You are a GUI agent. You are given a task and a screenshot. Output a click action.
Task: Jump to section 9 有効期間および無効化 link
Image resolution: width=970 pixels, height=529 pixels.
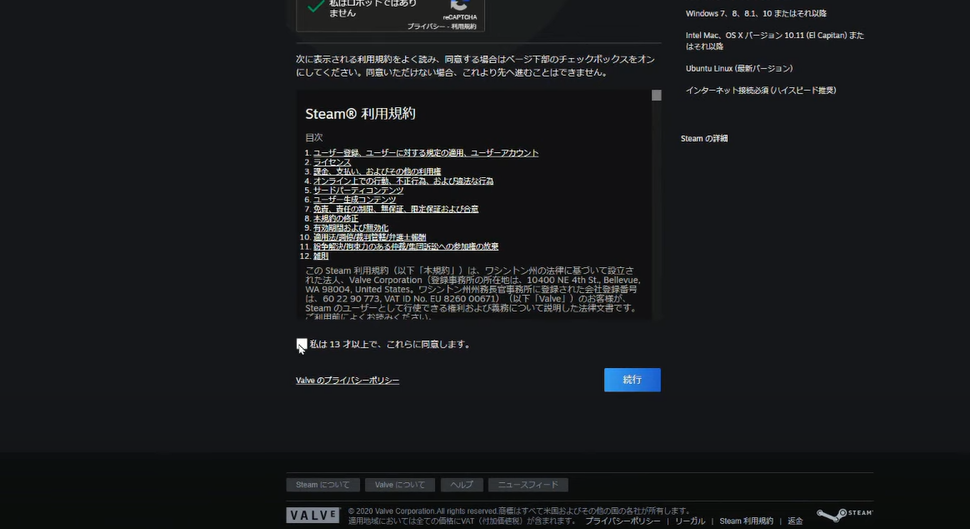coord(350,228)
